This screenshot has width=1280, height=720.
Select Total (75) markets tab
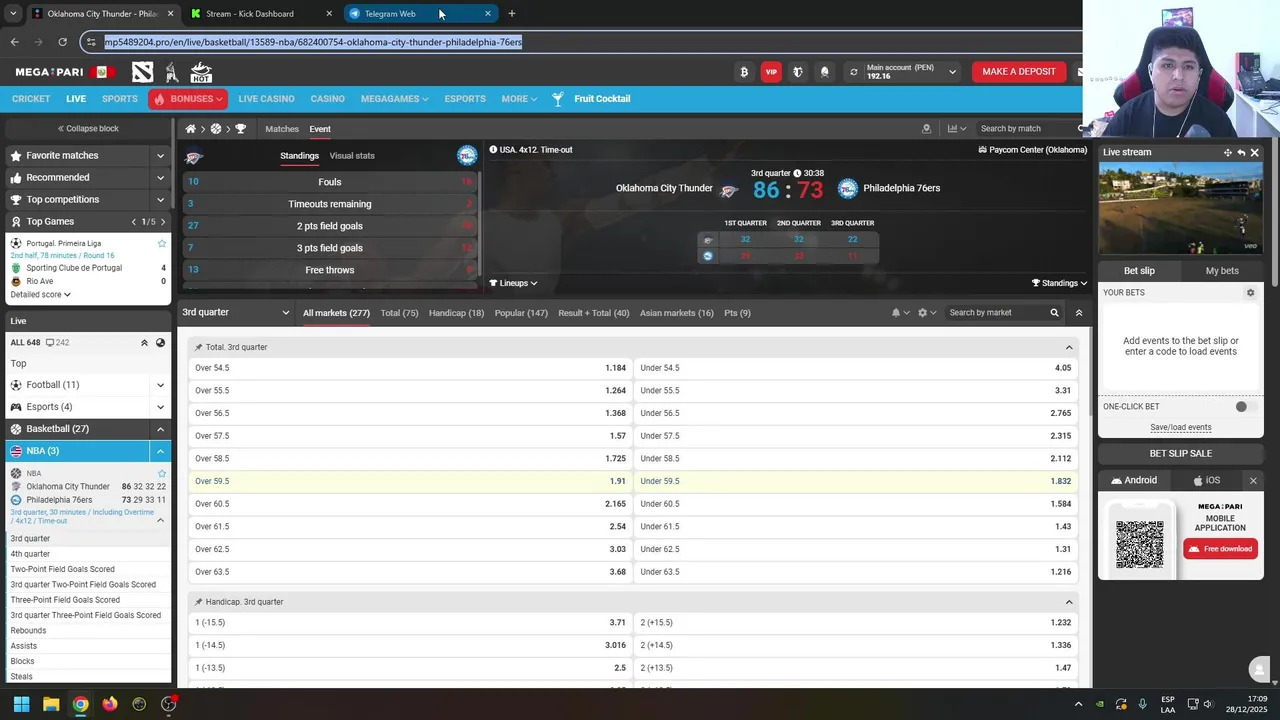399,313
